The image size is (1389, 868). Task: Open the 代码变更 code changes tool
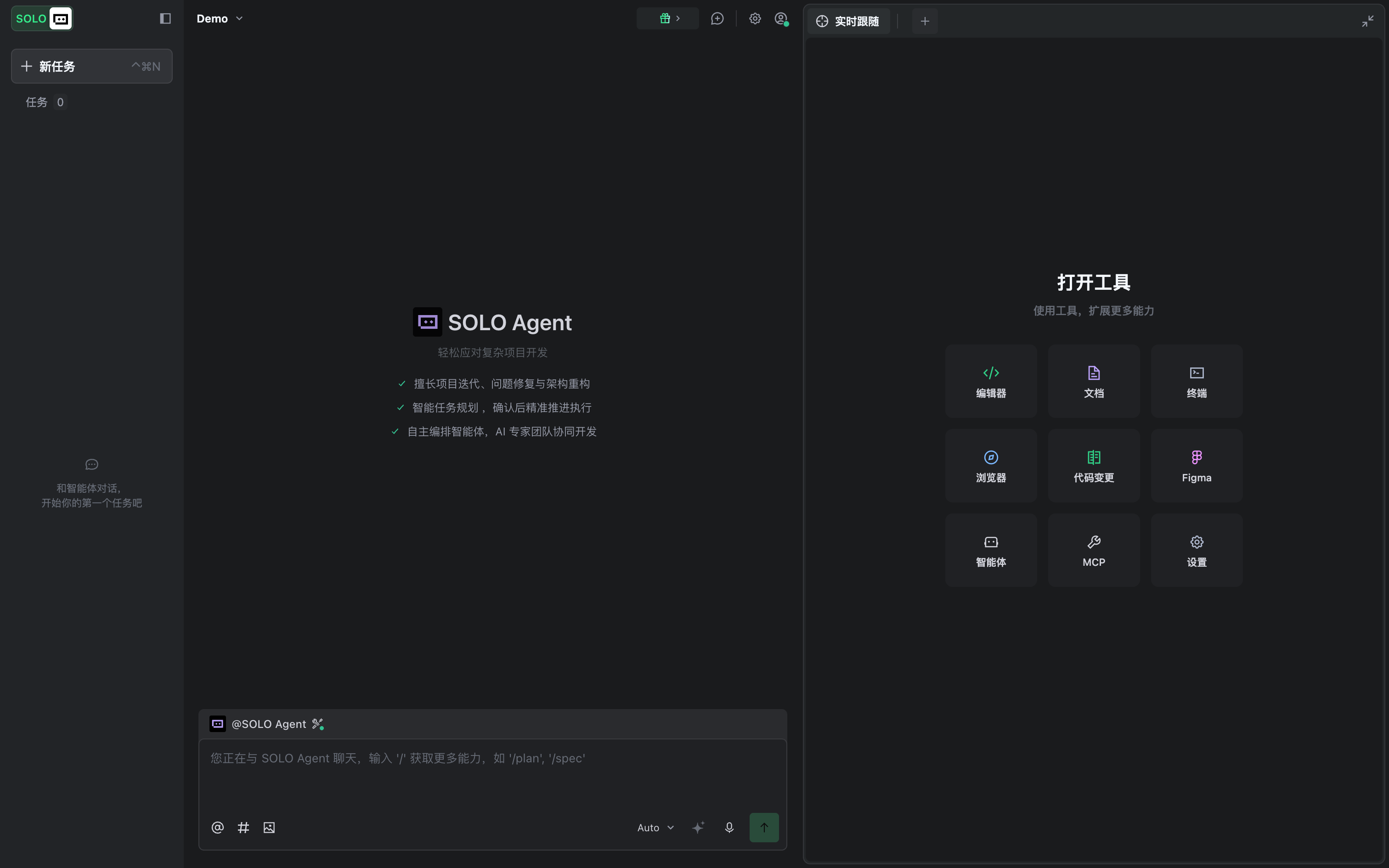[1093, 466]
